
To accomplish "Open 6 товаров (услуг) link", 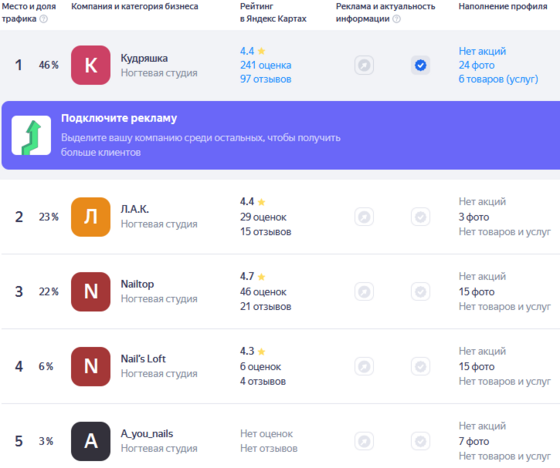I will [x=498, y=79].
